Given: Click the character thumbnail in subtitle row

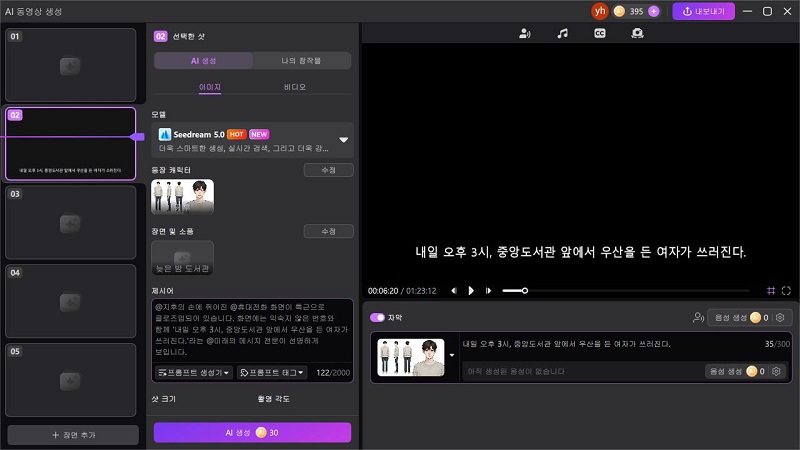Looking at the screenshot, I should tap(411, 357).
